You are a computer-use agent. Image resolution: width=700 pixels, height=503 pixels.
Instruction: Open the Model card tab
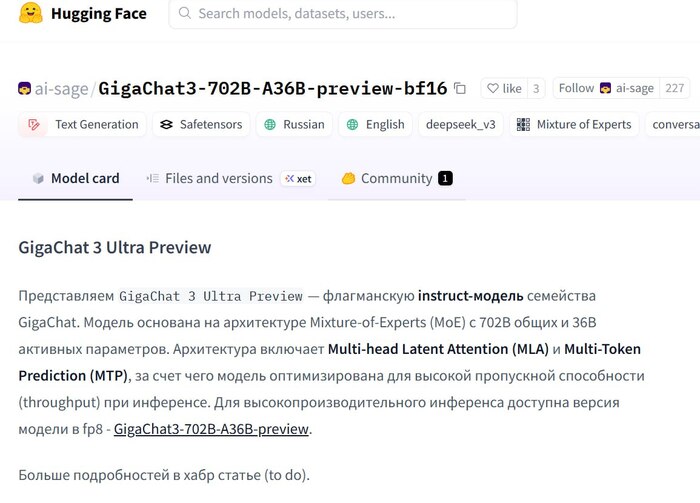pos(76,179)
